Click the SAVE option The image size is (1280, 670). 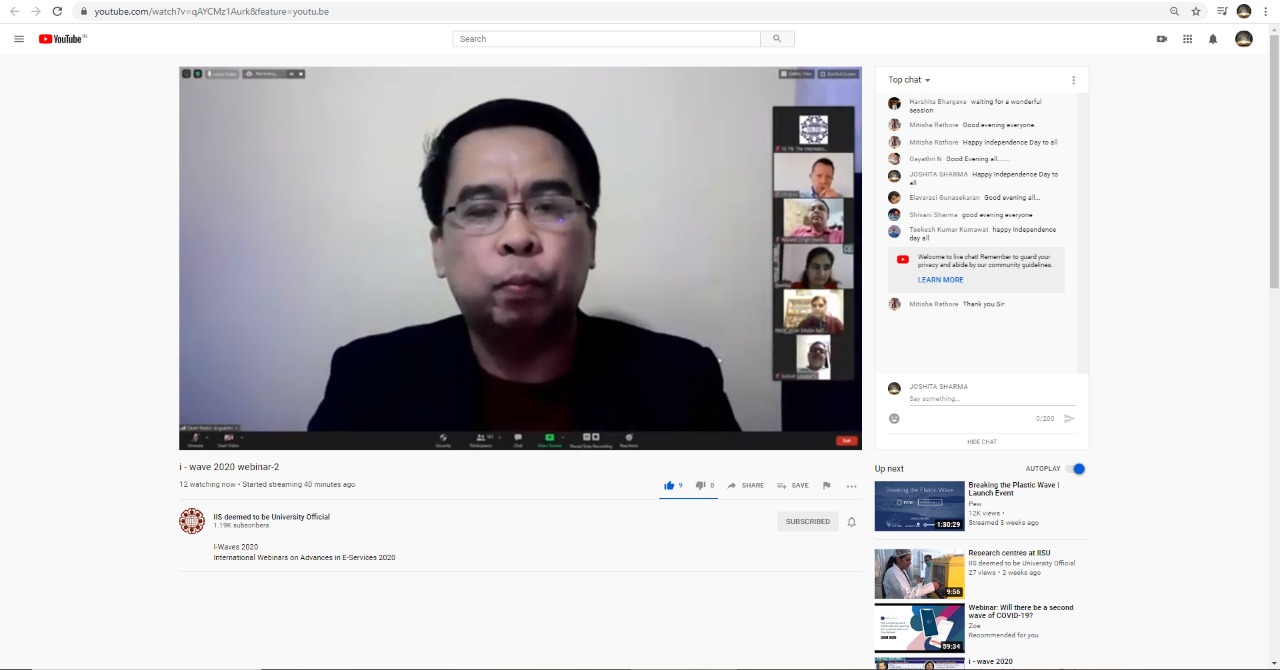[793, 486]
